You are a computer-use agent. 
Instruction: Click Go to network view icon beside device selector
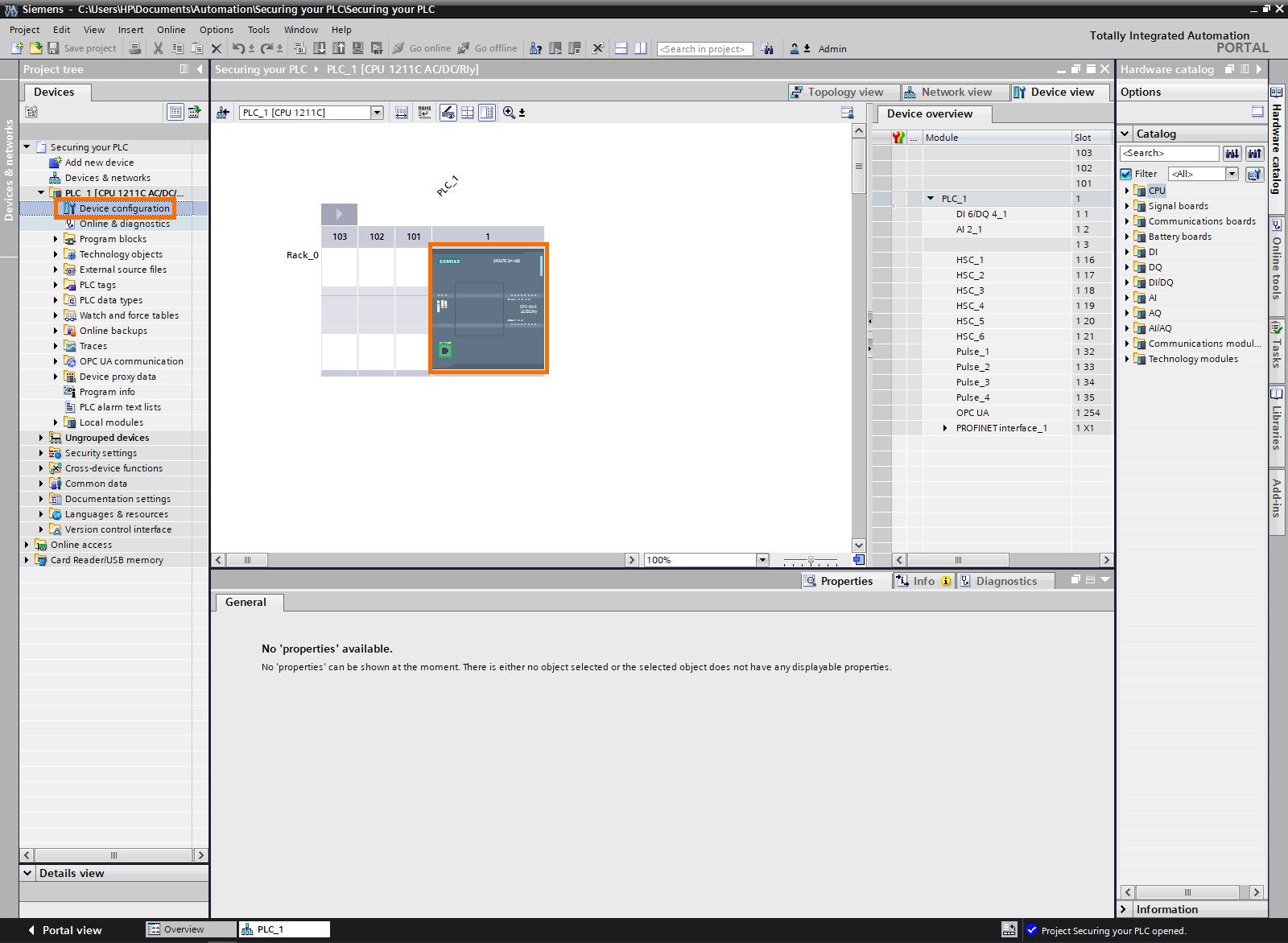coord(224,113)
